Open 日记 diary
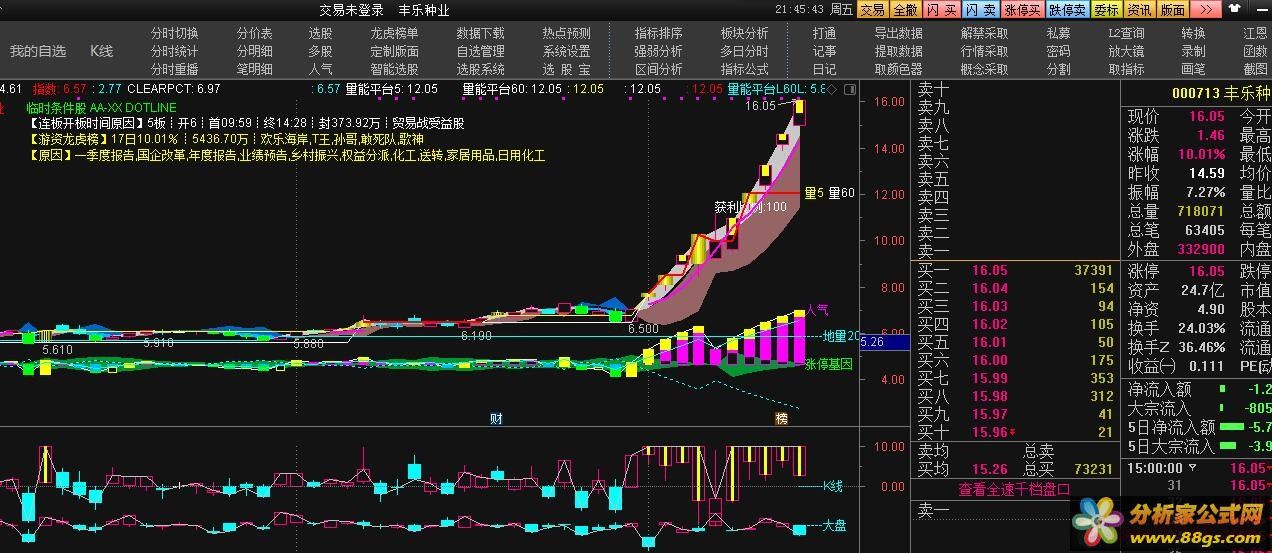The height and width of the screenshot is (553, 1272). click(824, 69)
